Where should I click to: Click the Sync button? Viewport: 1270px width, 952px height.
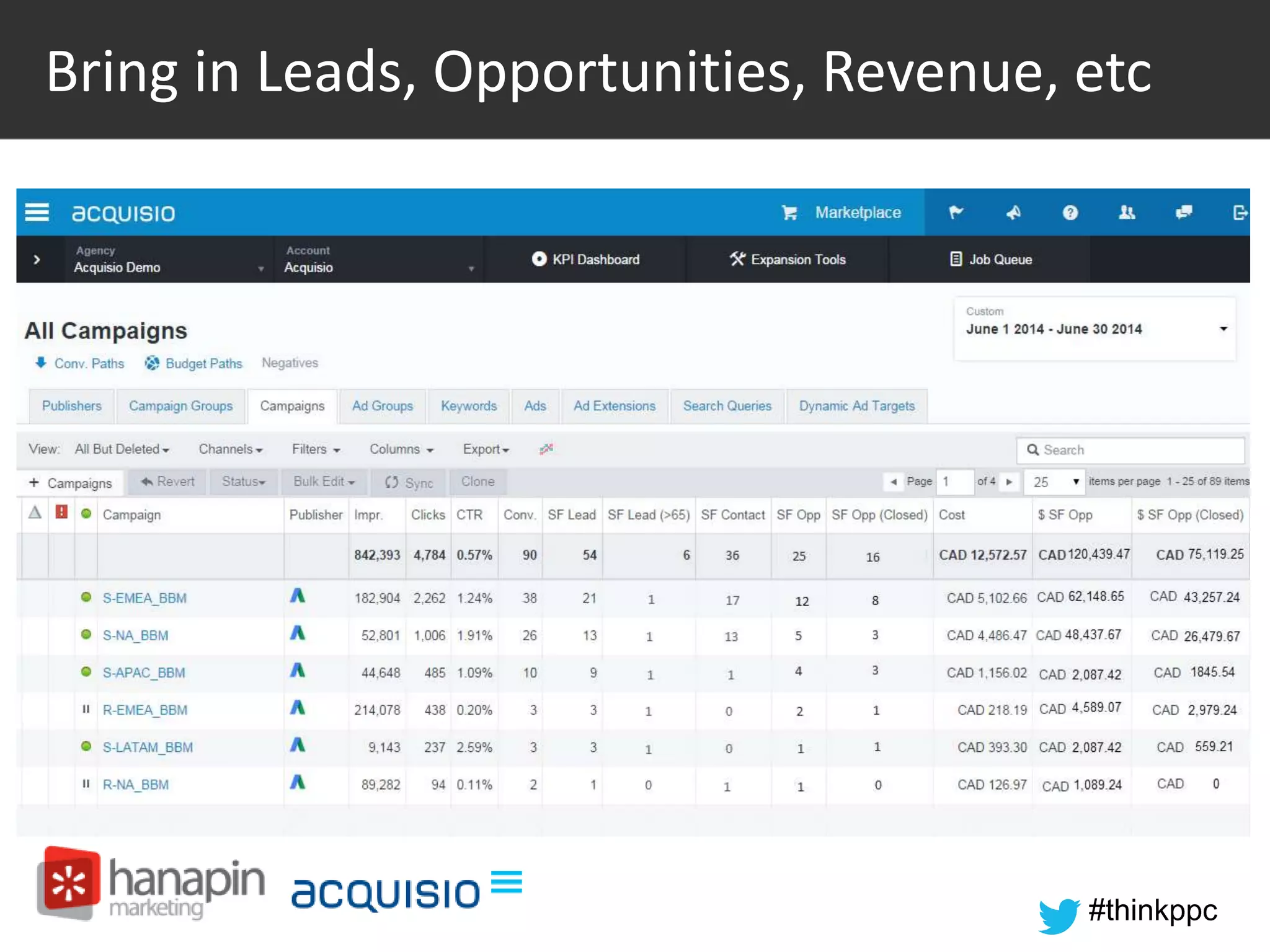tap(409, 482)
